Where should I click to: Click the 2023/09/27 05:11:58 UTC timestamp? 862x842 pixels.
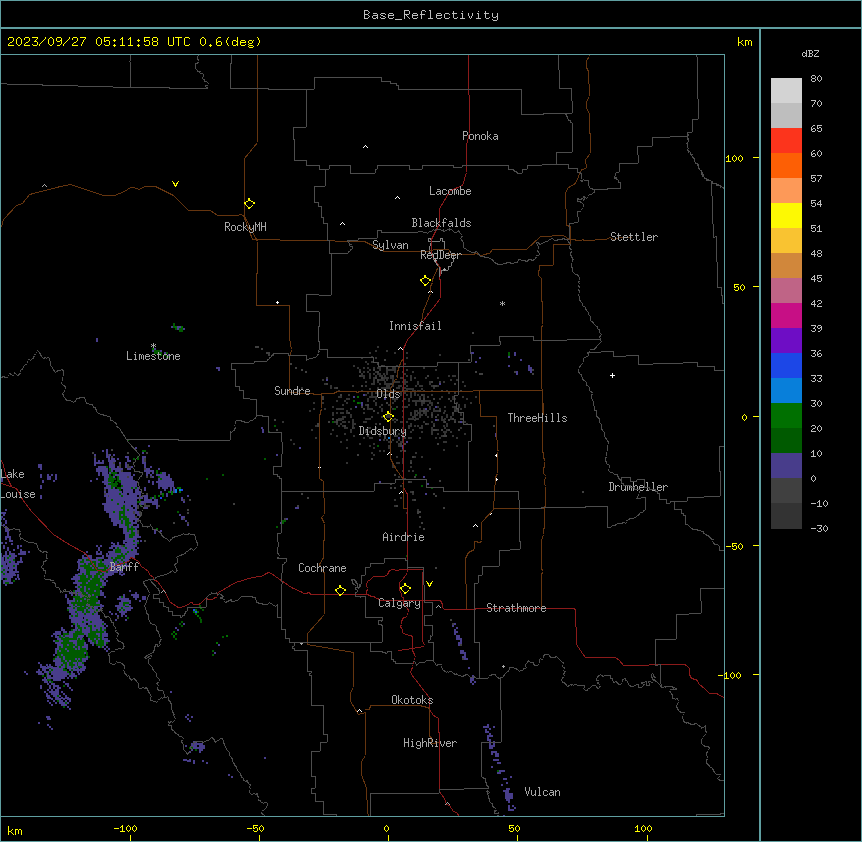[99, 42]
